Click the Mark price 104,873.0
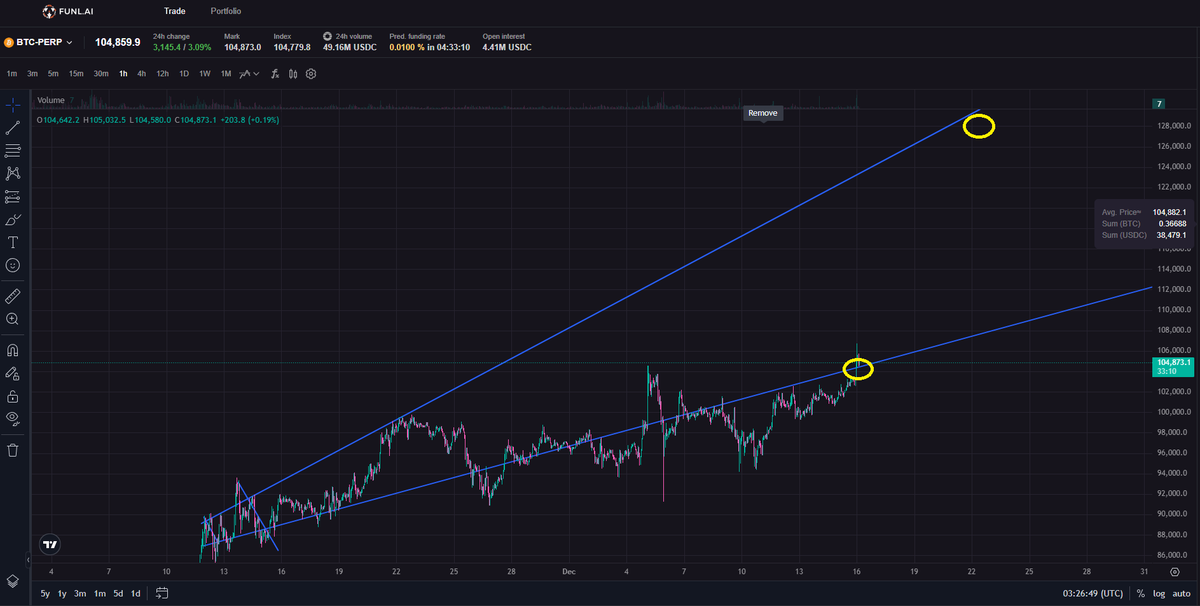This screenshot has height=606, width=1200. pyautogui.click(x=243, y=47)
